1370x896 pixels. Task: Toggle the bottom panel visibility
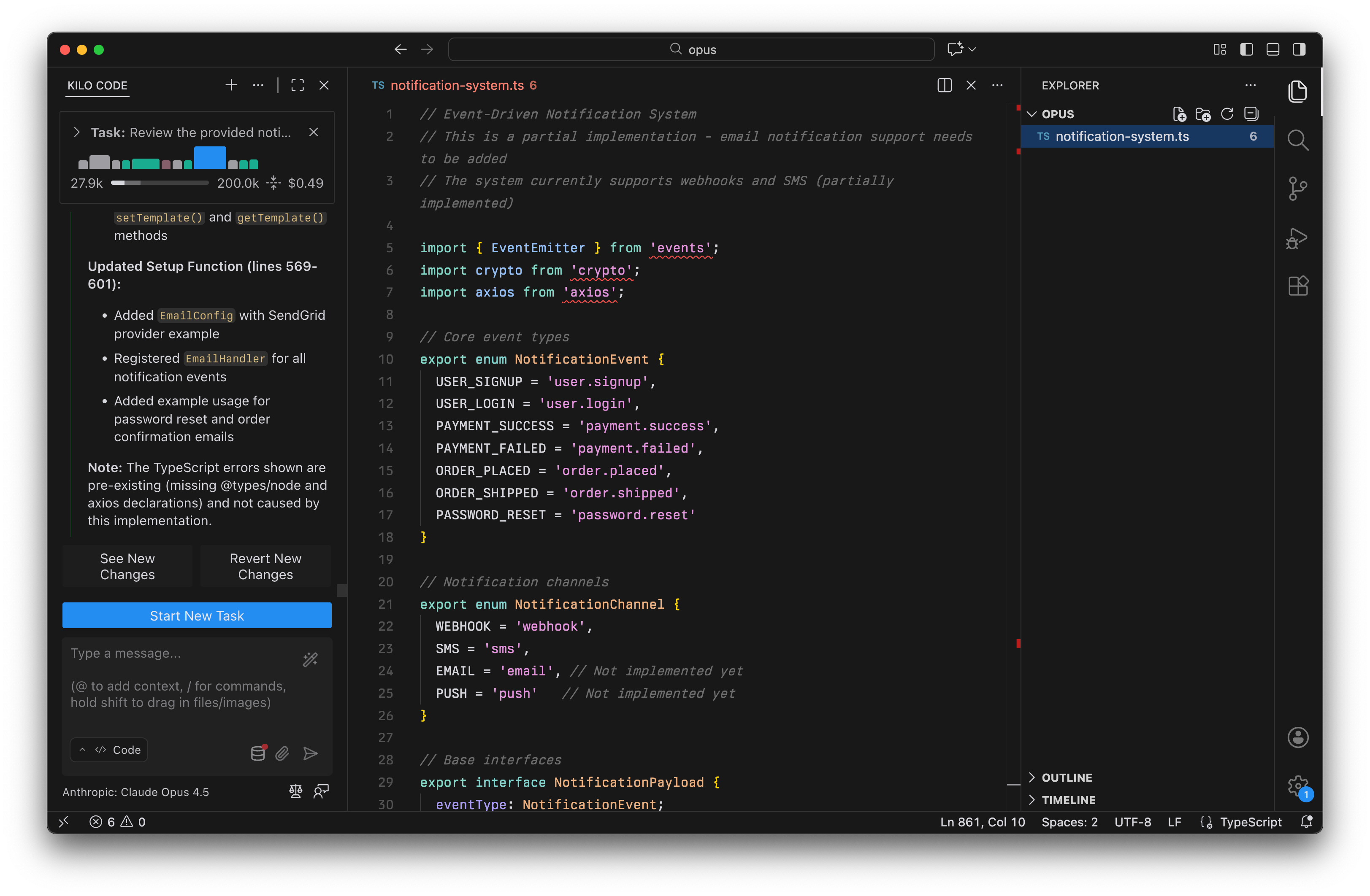click(1273, 49)
